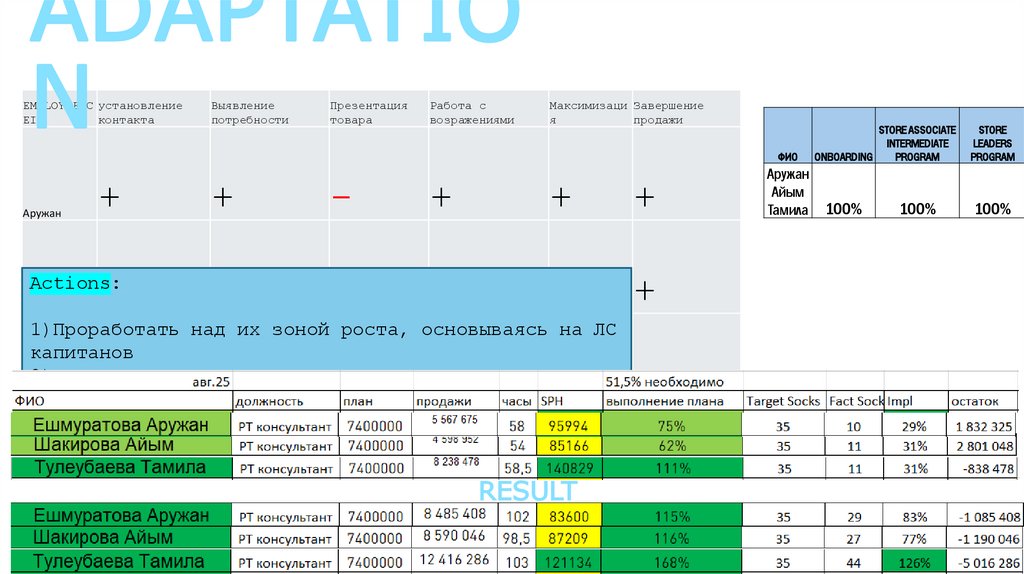
Task: Click the Fact Socks value 44
Action: point(854,563)
